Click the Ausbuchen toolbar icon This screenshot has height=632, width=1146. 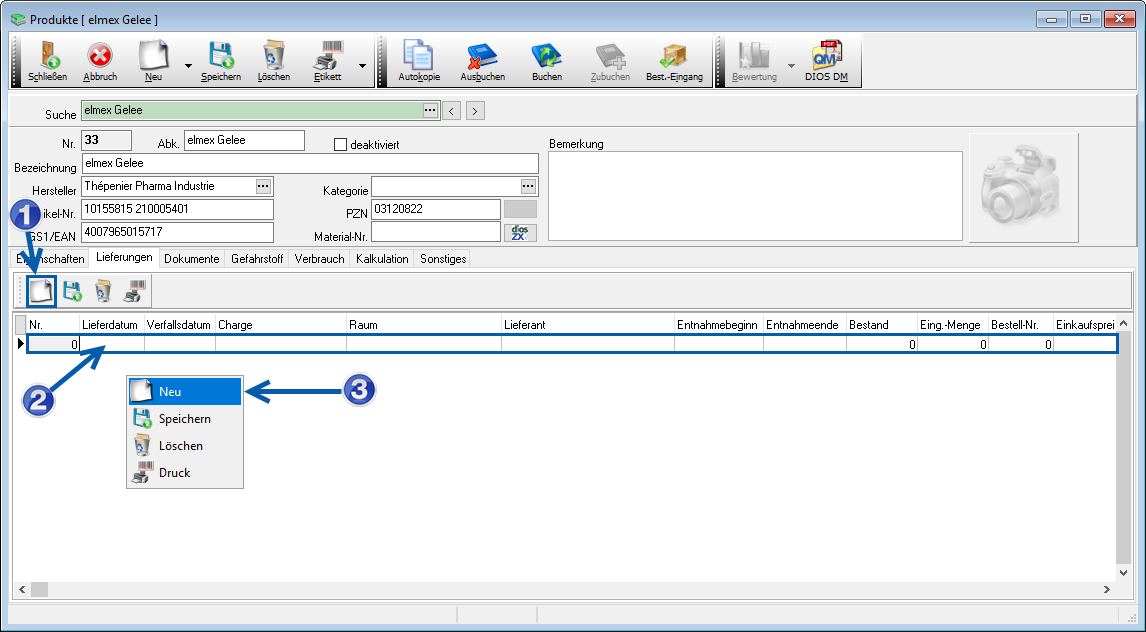(482, 60)
